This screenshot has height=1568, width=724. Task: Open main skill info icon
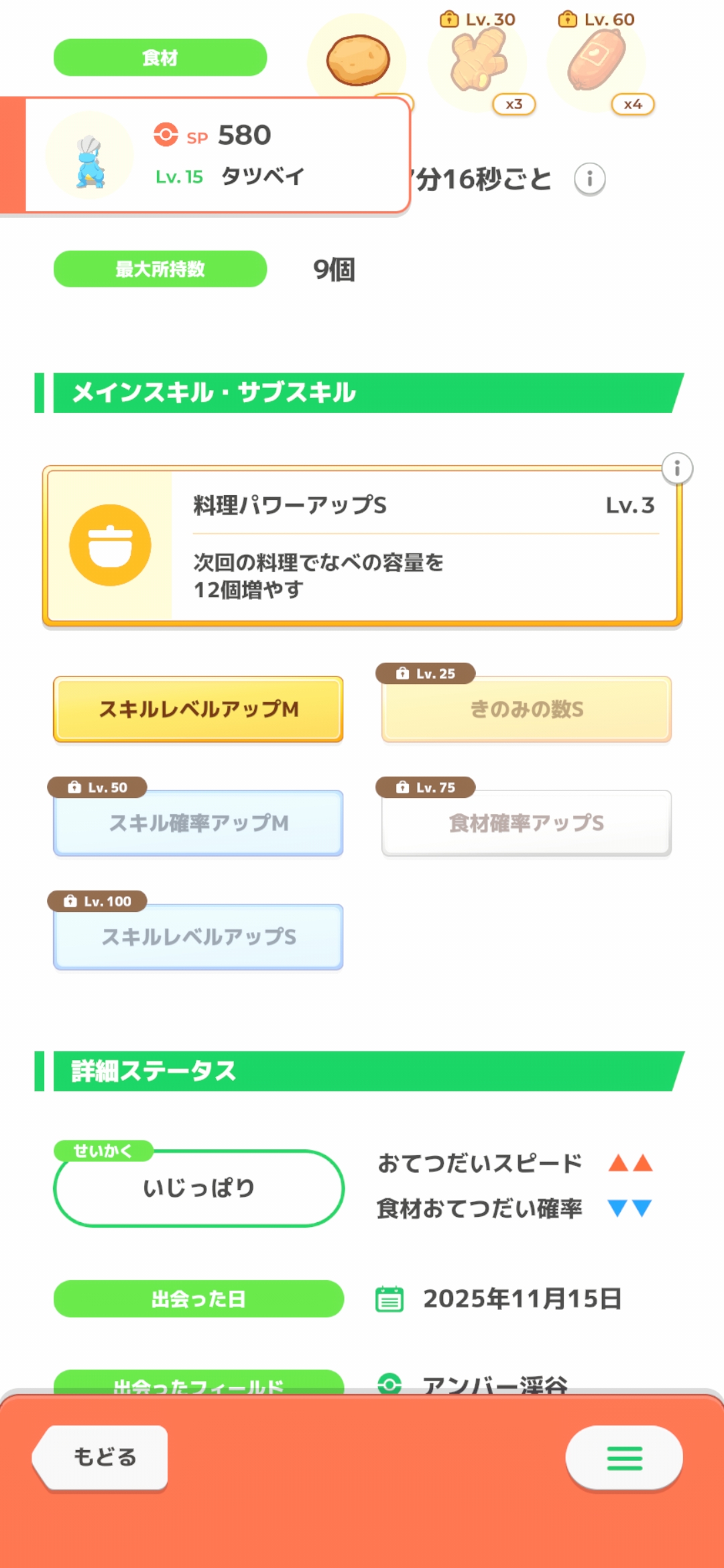pos(677,468)
